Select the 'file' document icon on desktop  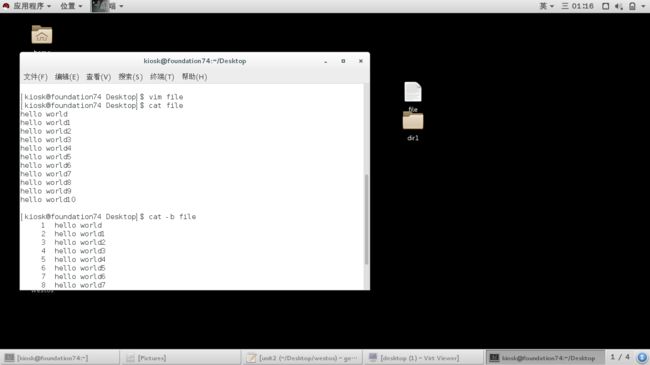(x=413, y=92)
